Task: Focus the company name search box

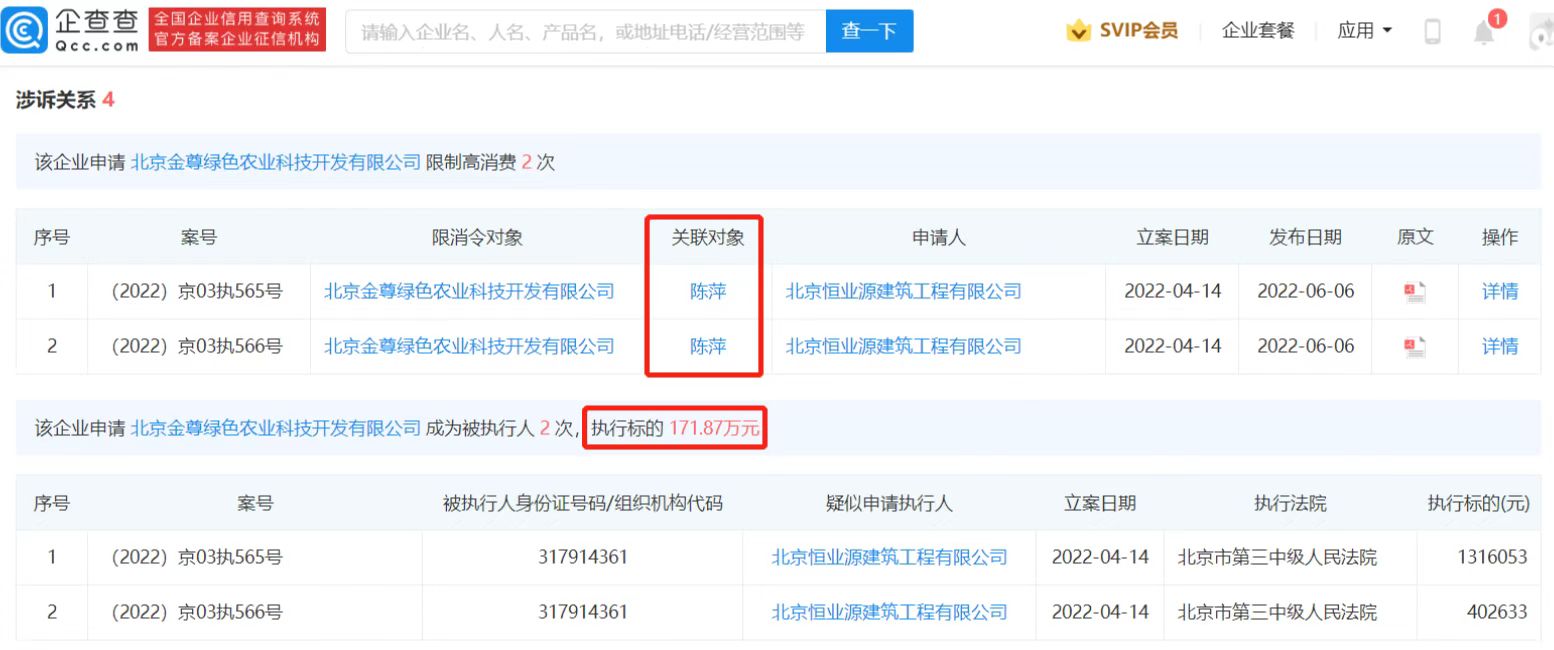Action: pos(586,31)
